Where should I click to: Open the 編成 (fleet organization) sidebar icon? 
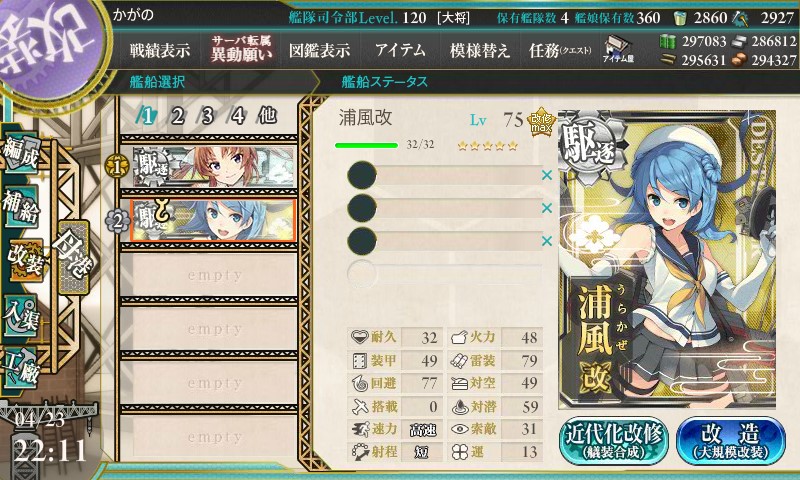point(21,152)
